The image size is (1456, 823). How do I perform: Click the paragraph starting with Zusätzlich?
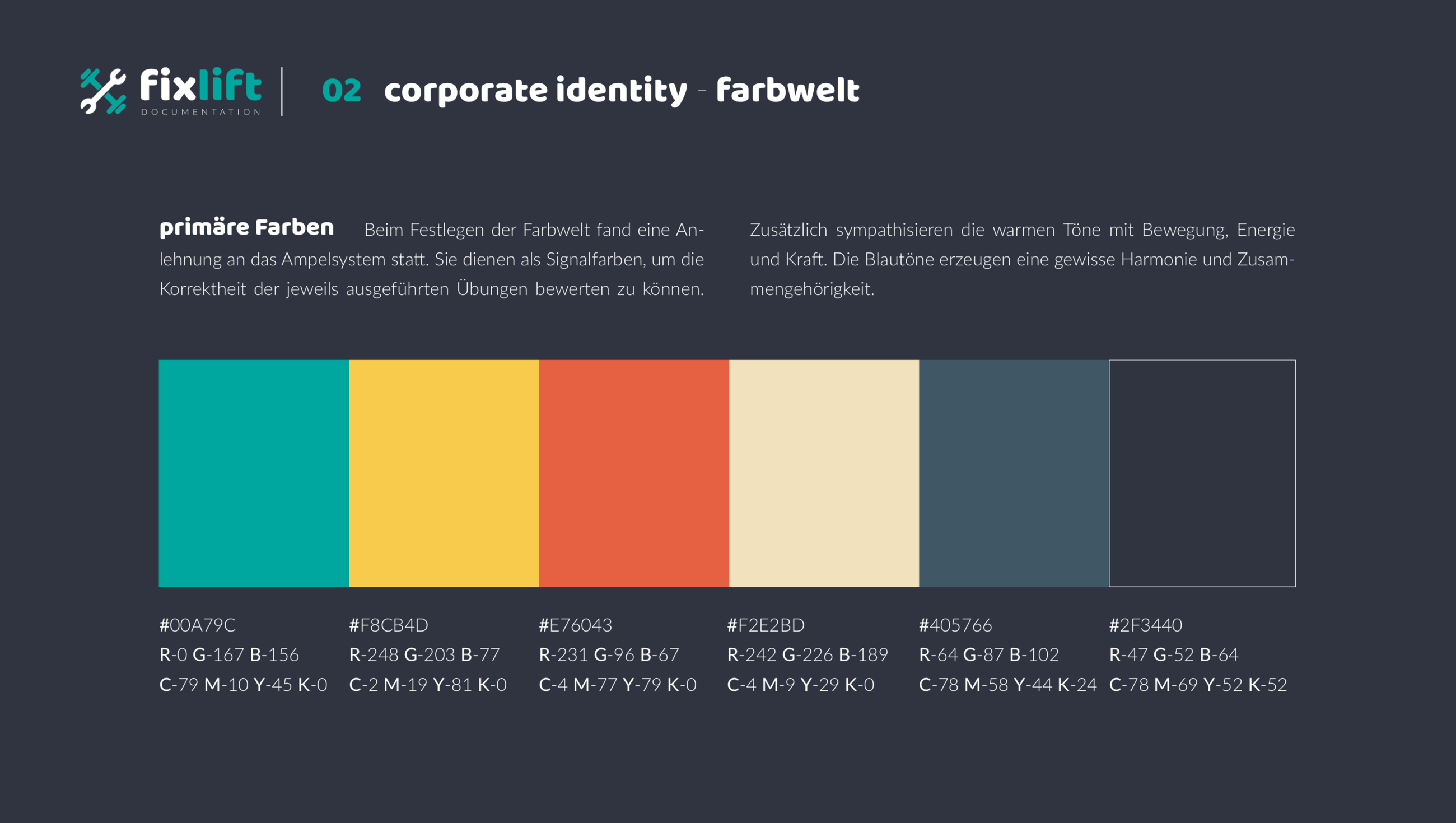coord(1023,259)
